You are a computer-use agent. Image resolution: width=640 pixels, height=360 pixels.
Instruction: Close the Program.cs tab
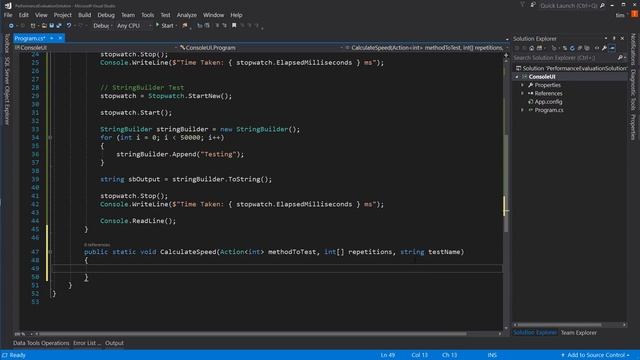(x=60, y=38)
